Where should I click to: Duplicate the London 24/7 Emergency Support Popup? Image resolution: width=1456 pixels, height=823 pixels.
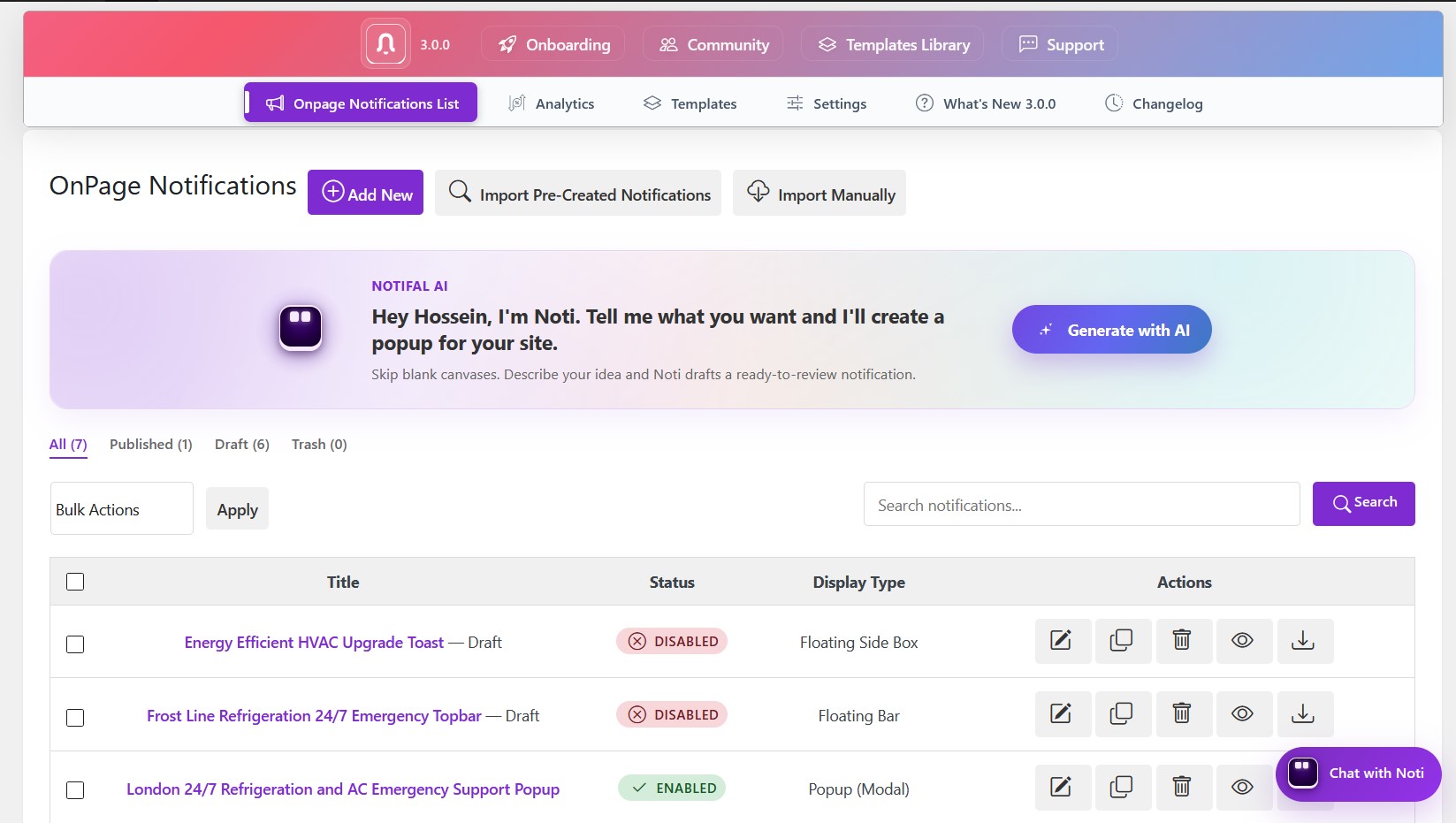1123,788
